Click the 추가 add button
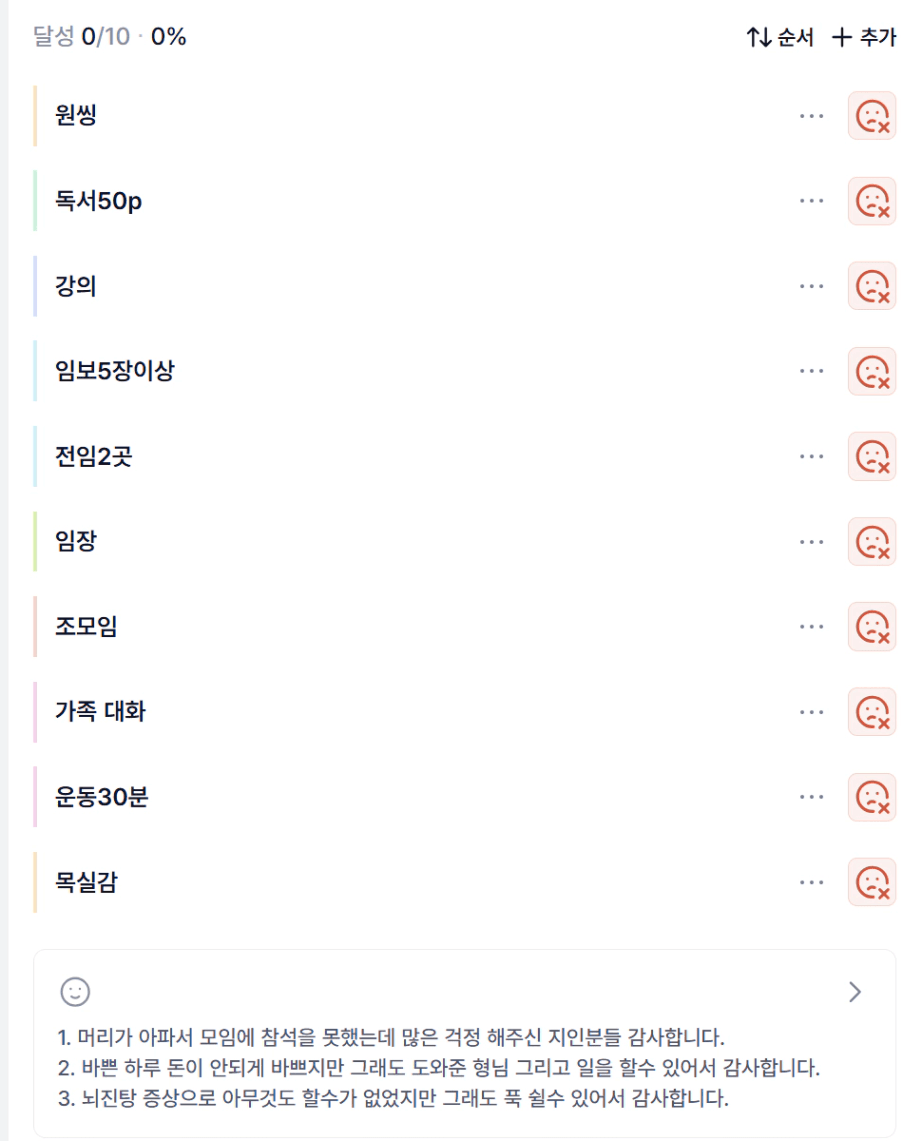The image size is (903, 1141). pos(864,38)
